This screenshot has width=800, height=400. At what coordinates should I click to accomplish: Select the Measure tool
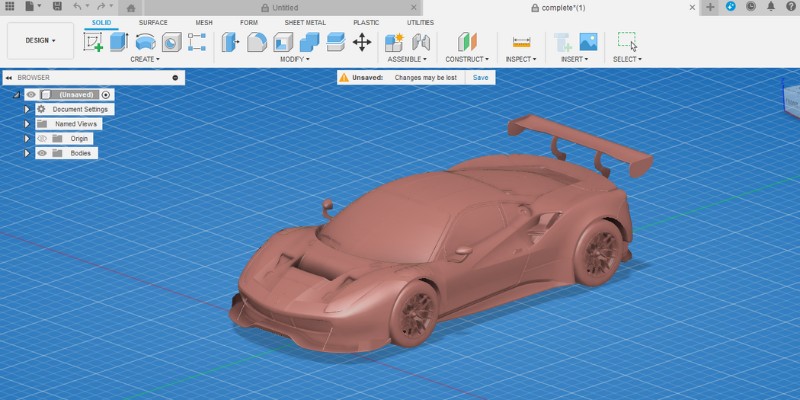pos(521,42)
